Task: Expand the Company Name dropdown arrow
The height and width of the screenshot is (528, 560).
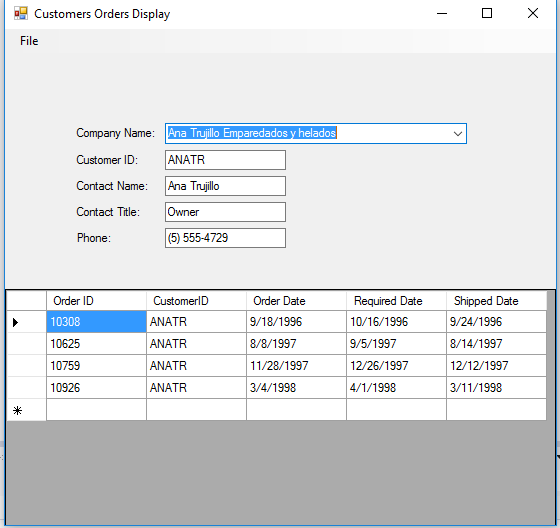Action: tap(458, 134)
